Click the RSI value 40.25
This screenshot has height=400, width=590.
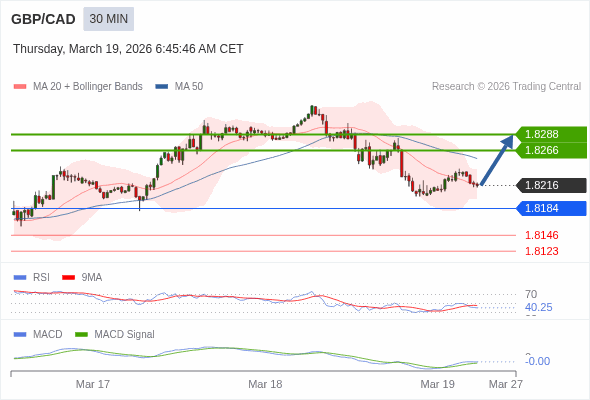(538, 307)
